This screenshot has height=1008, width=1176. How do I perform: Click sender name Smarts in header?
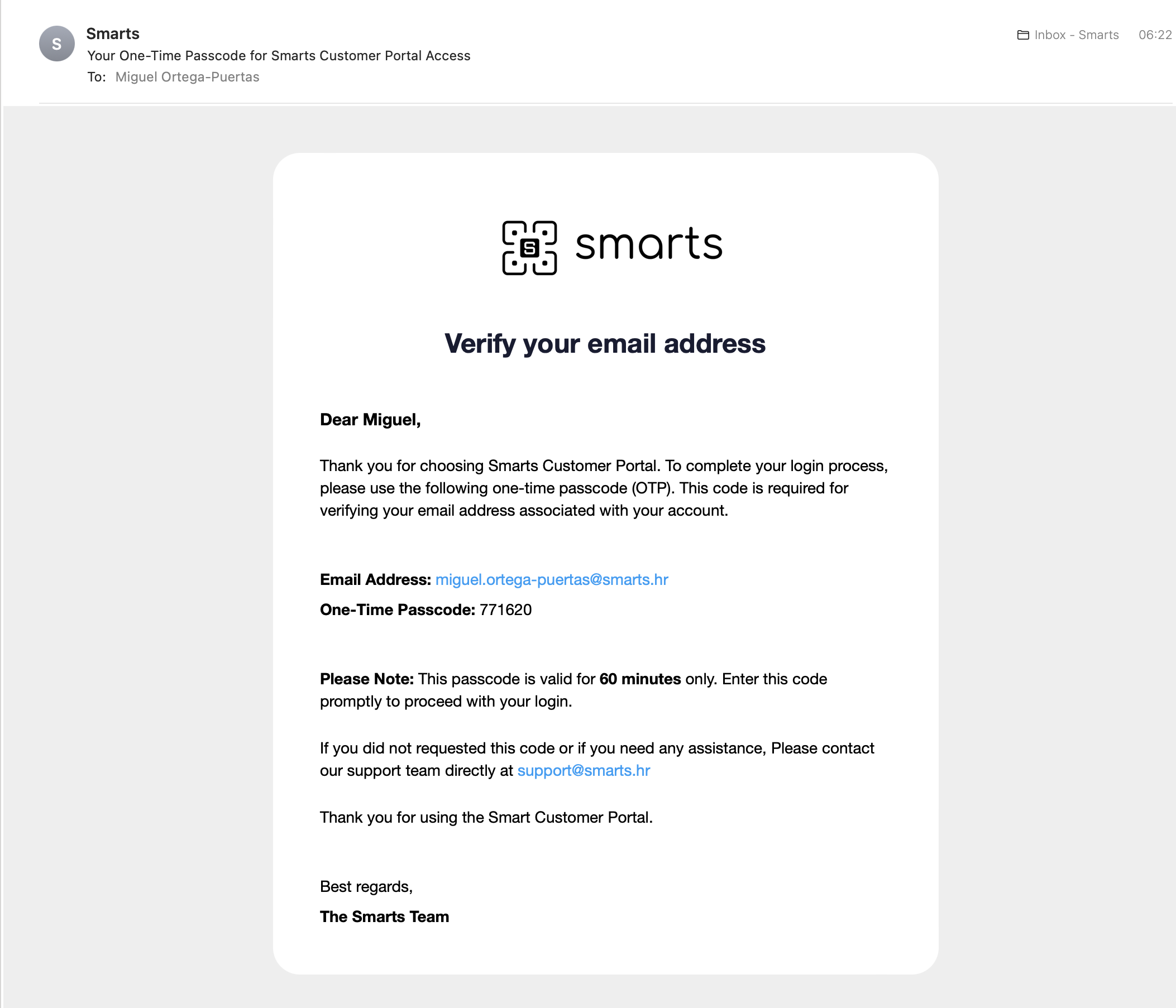[113, 34]
